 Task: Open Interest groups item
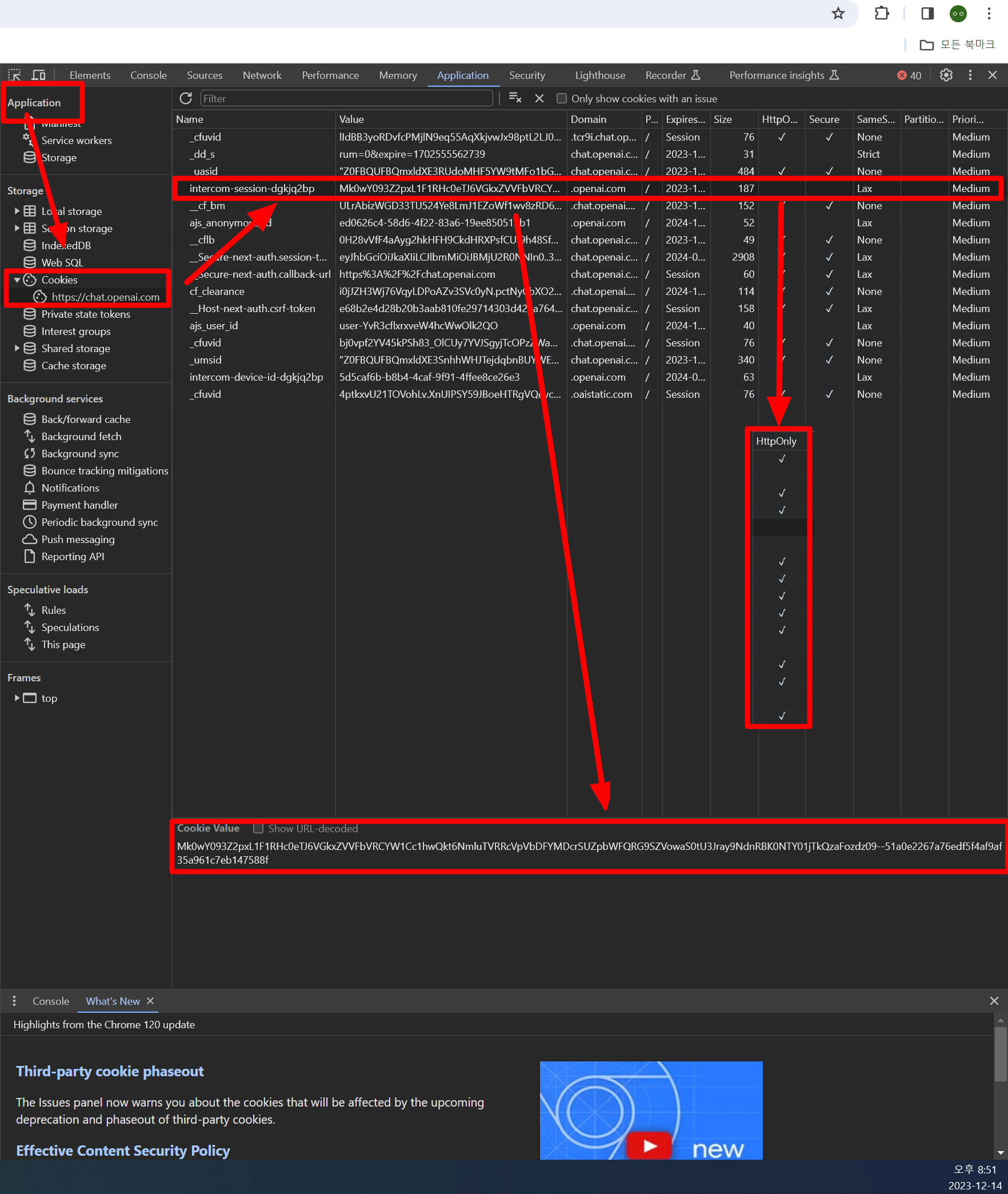coord(76,331)
